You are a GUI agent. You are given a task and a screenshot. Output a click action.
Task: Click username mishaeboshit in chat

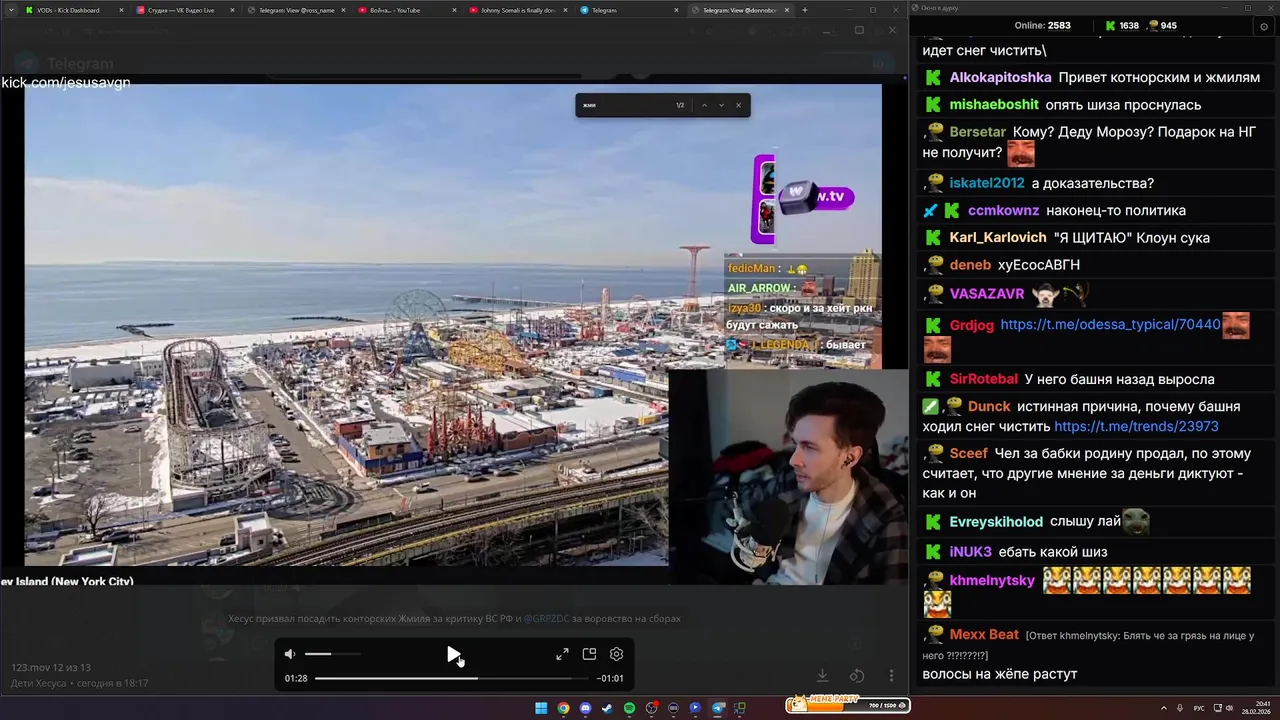pos(994,105)
